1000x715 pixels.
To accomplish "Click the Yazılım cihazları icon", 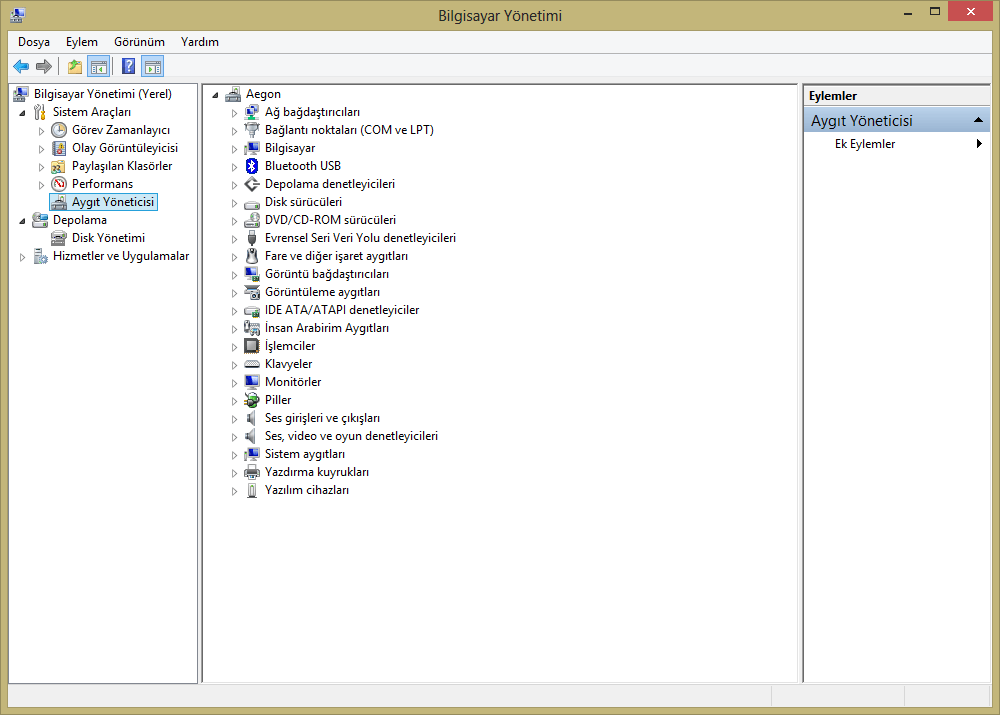I will 252,490.
